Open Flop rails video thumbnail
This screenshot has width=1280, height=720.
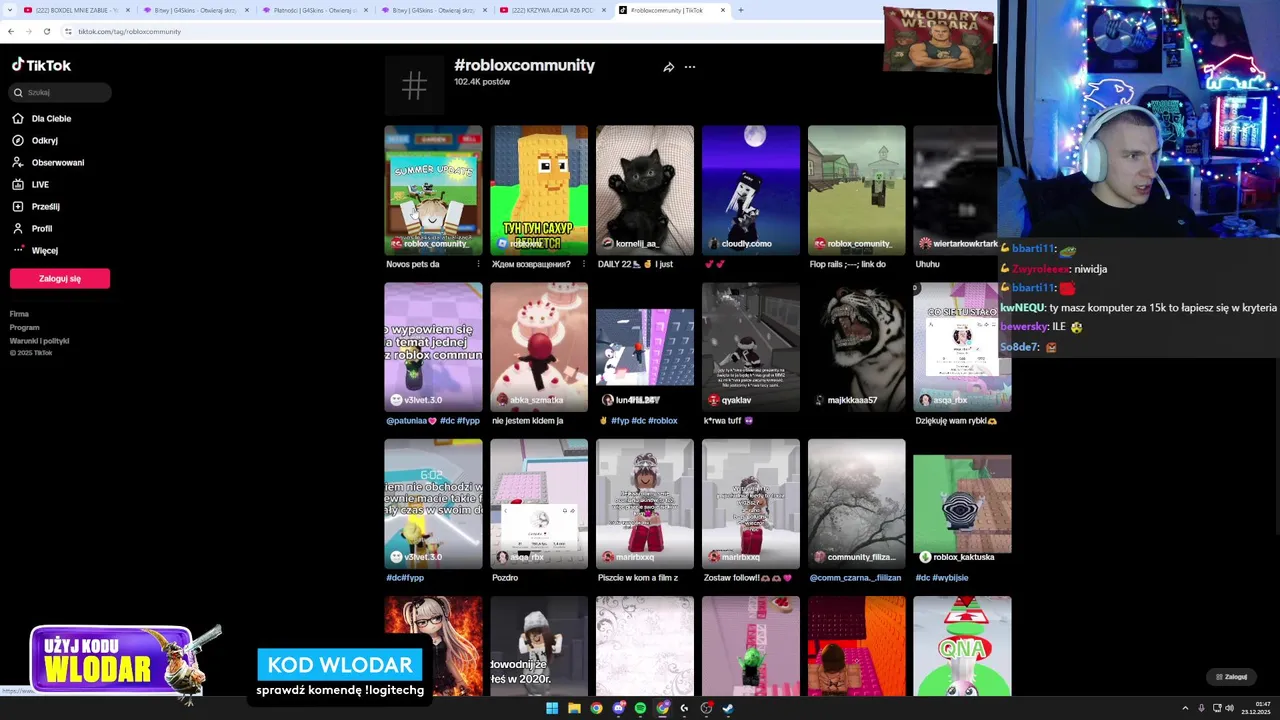[857, 190]
